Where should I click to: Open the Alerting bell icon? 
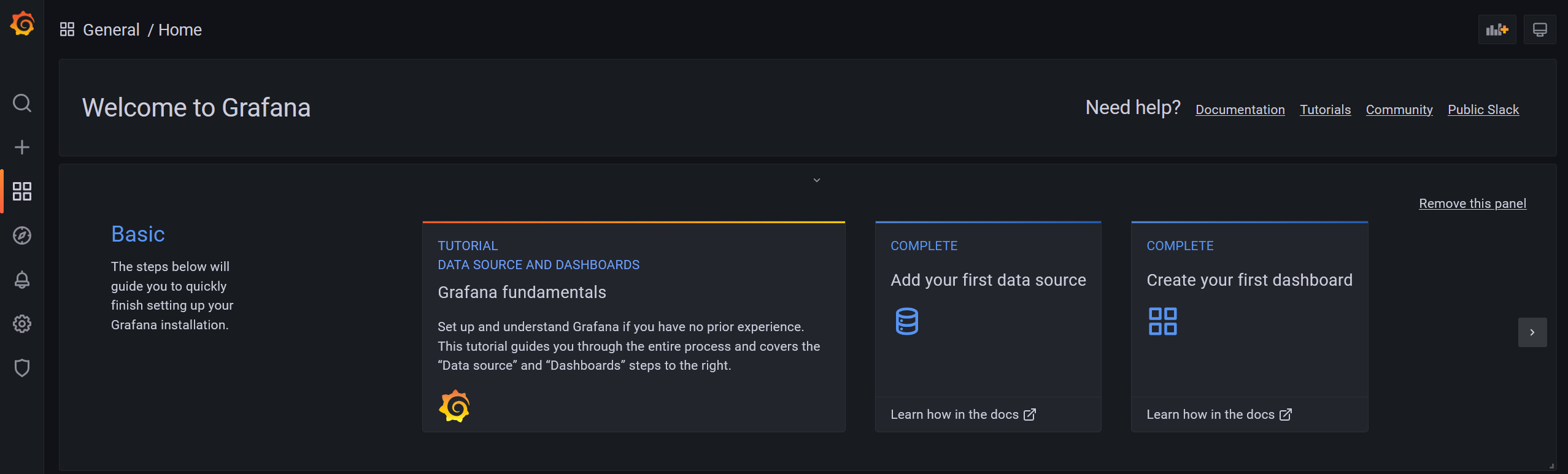(22, 280)
